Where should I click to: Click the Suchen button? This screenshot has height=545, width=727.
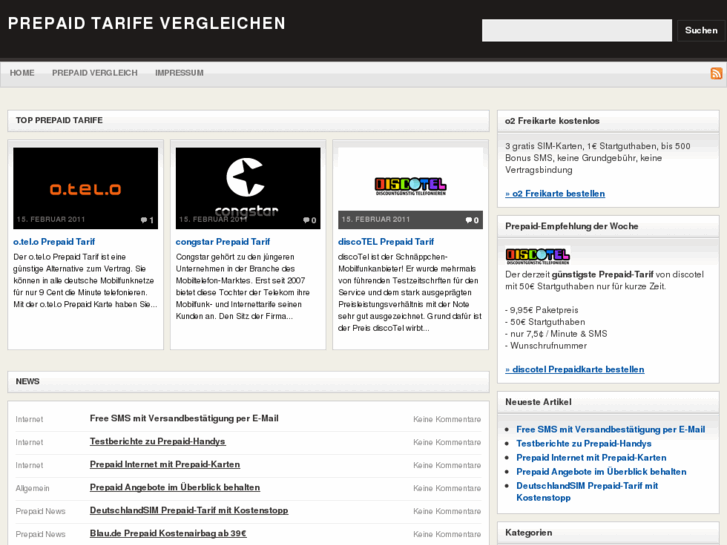(x=701, y=30)
